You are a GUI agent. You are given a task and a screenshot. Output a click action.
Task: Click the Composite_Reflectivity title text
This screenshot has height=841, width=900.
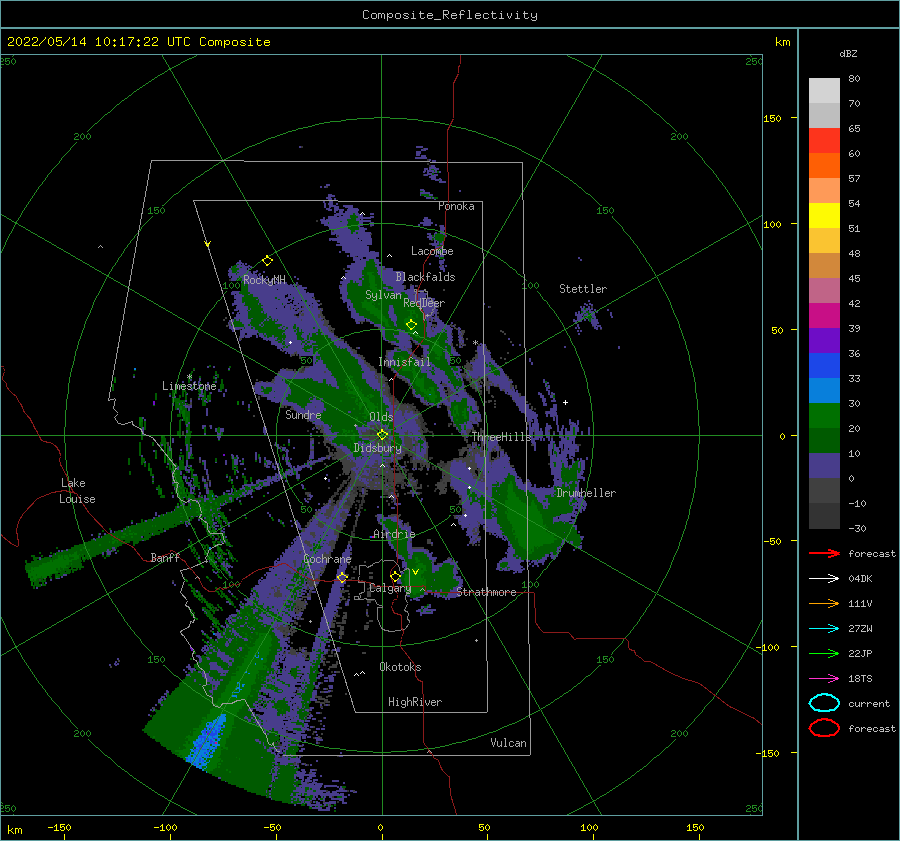pyautogui.click(x=450, y=15)
